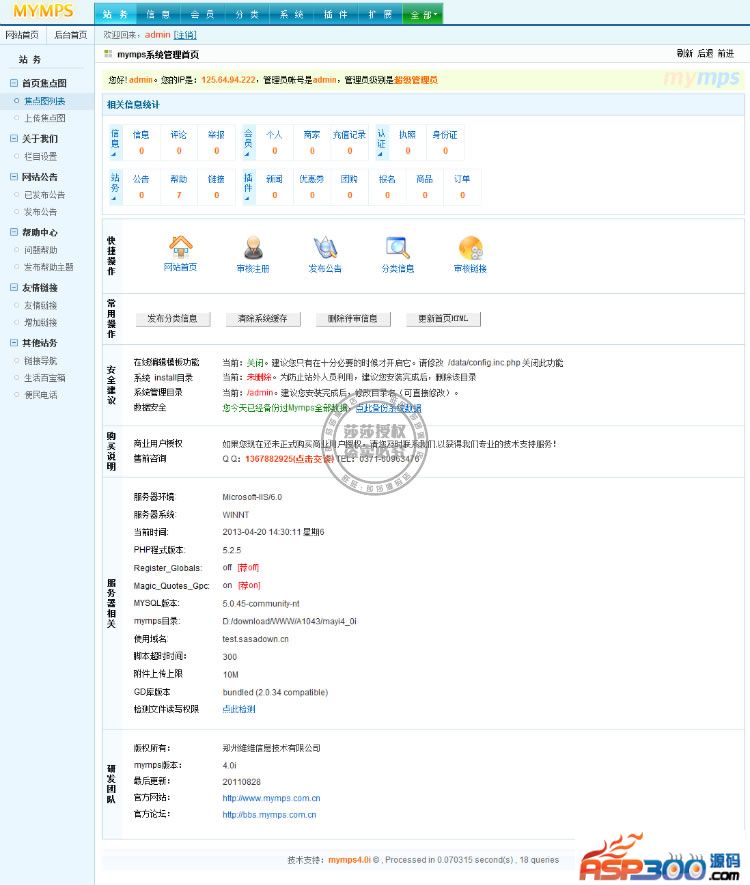This screenshot has width=750, height=885.
Task: Collapse the 首页焦点图 sidebar group
Action: coord(14,83)
